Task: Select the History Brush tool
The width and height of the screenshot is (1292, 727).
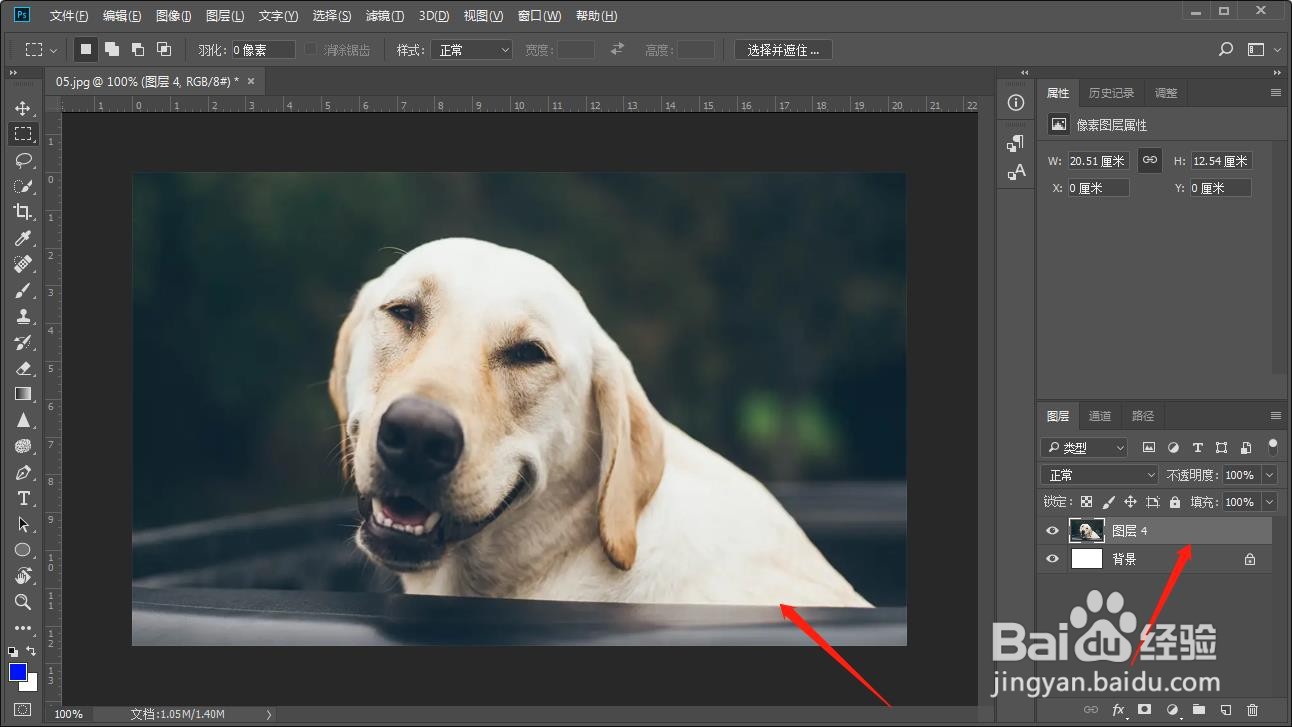Action: (22, 342)
